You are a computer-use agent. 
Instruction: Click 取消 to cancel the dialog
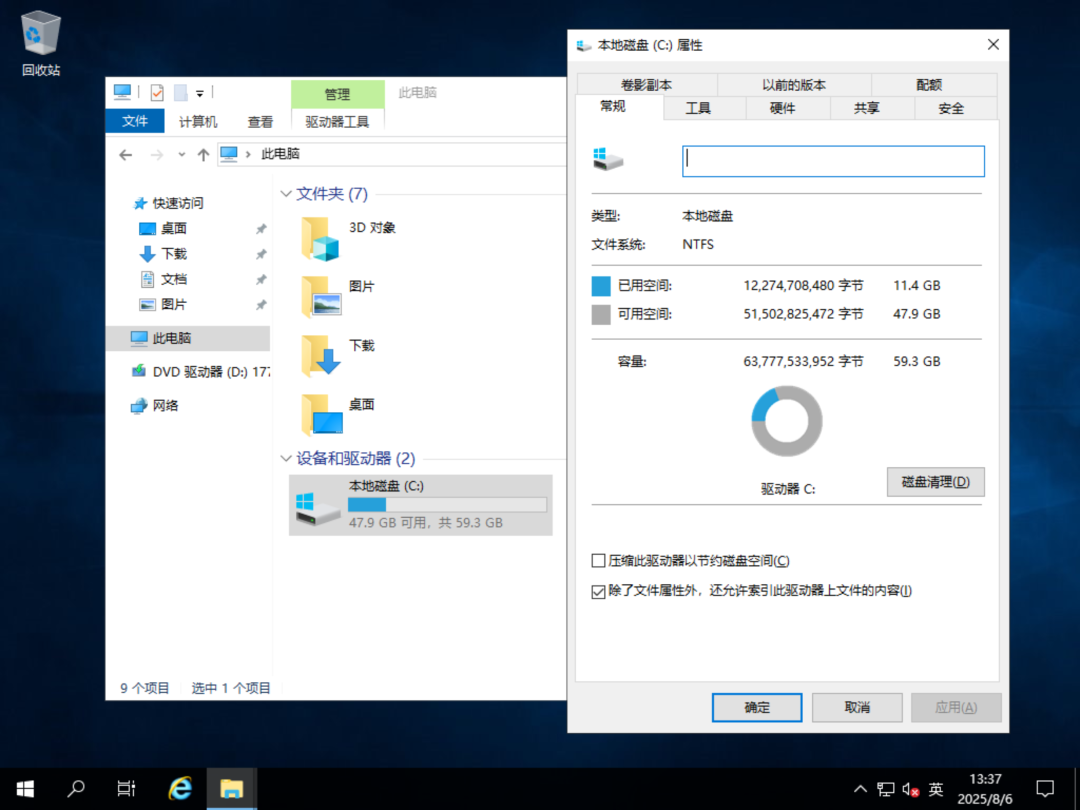(856, 707)
